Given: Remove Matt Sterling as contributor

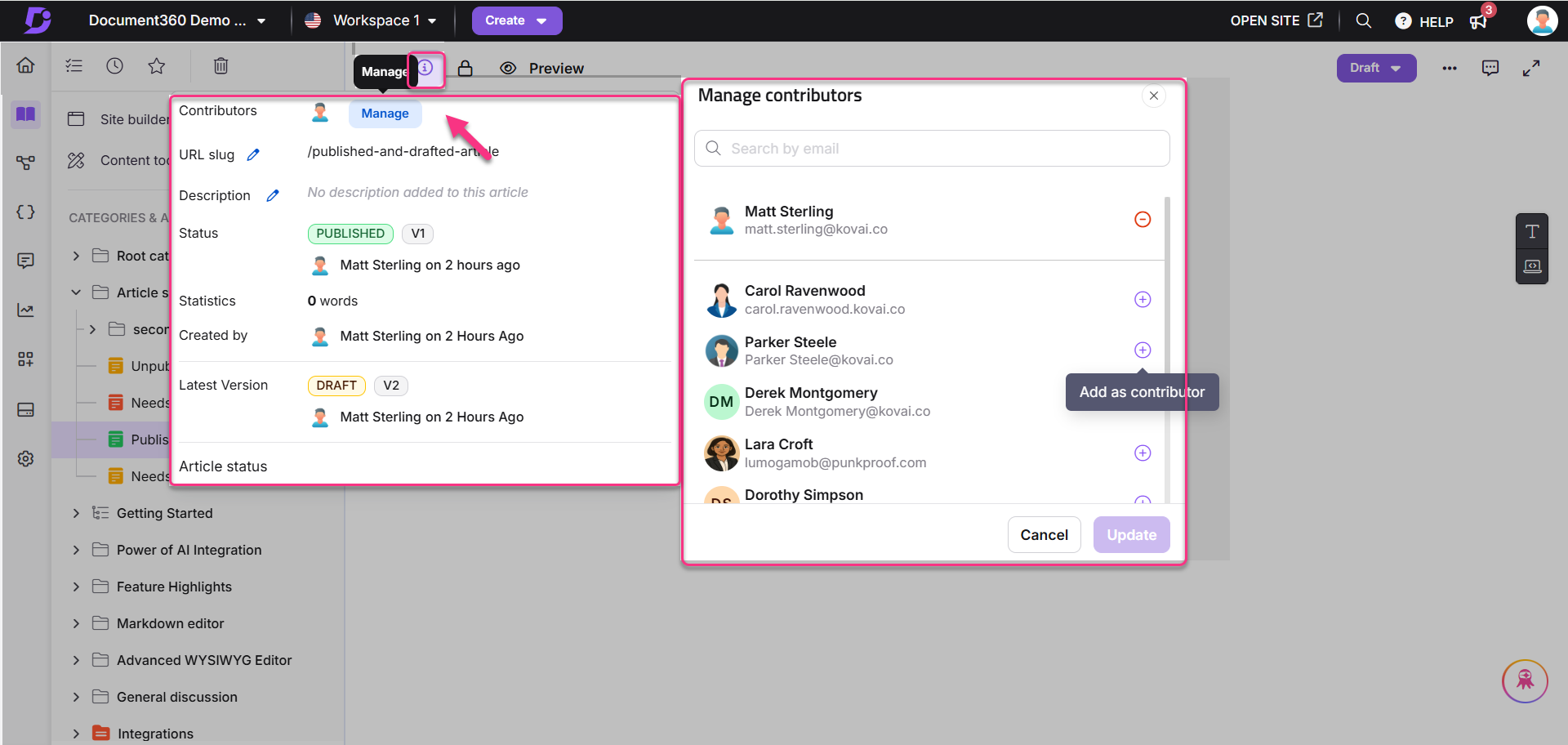Looking at the screenshot, I should tap(1143, 219).
